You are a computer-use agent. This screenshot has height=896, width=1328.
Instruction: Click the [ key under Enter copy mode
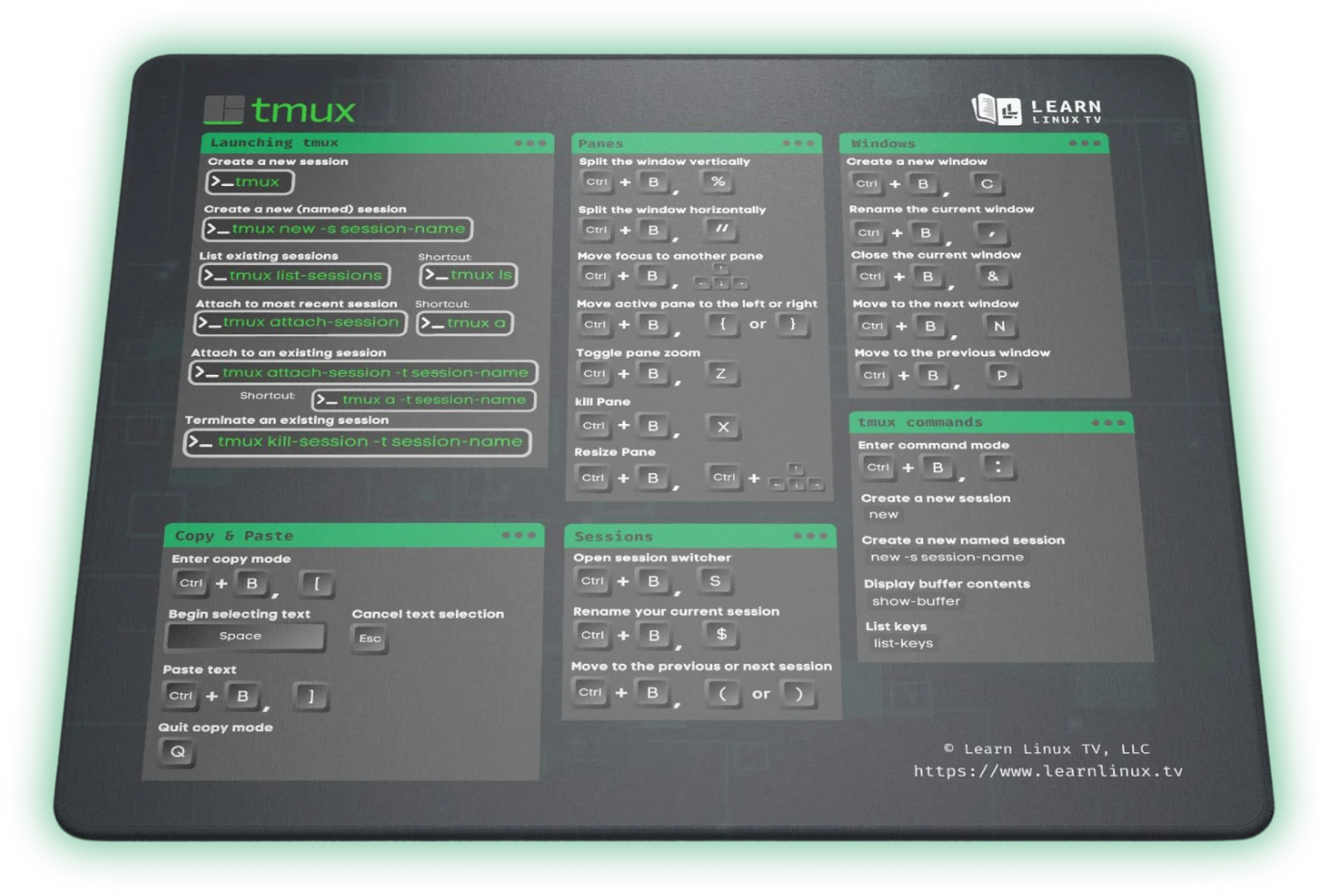[317, 584]
